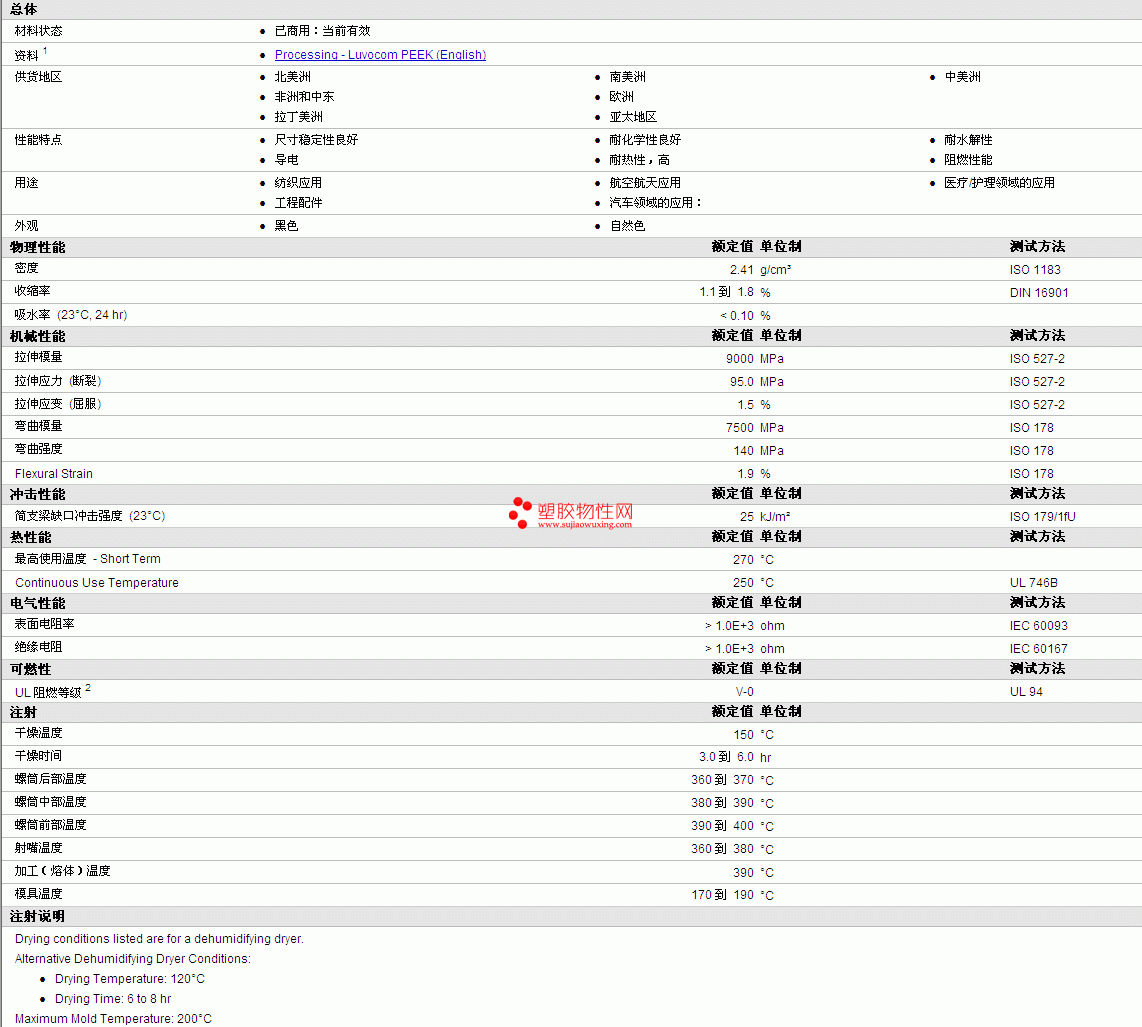Image resolution: width=1142 pixels, height=1027 pixels.
Task: Click the 中美洲 supply region entry
Action: click(963, 76)
